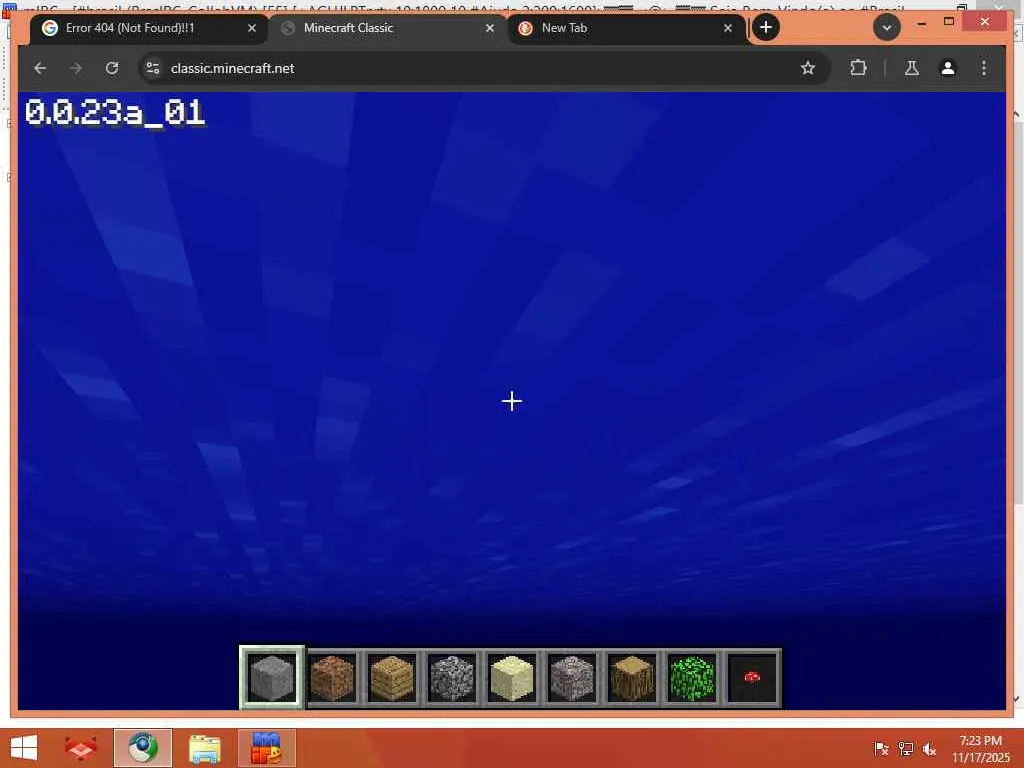1024x768 pixels.
Task: Open the browser extensions puzzle icon
Action: tap(858, 68)
